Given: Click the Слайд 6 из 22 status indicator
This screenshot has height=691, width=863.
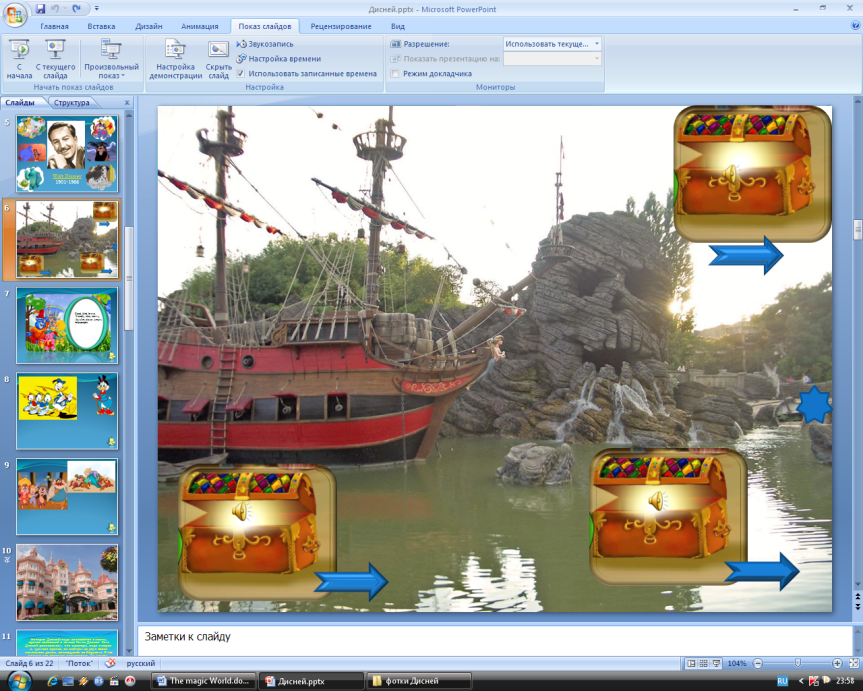Looking at the screenshot, I should 29,663.
